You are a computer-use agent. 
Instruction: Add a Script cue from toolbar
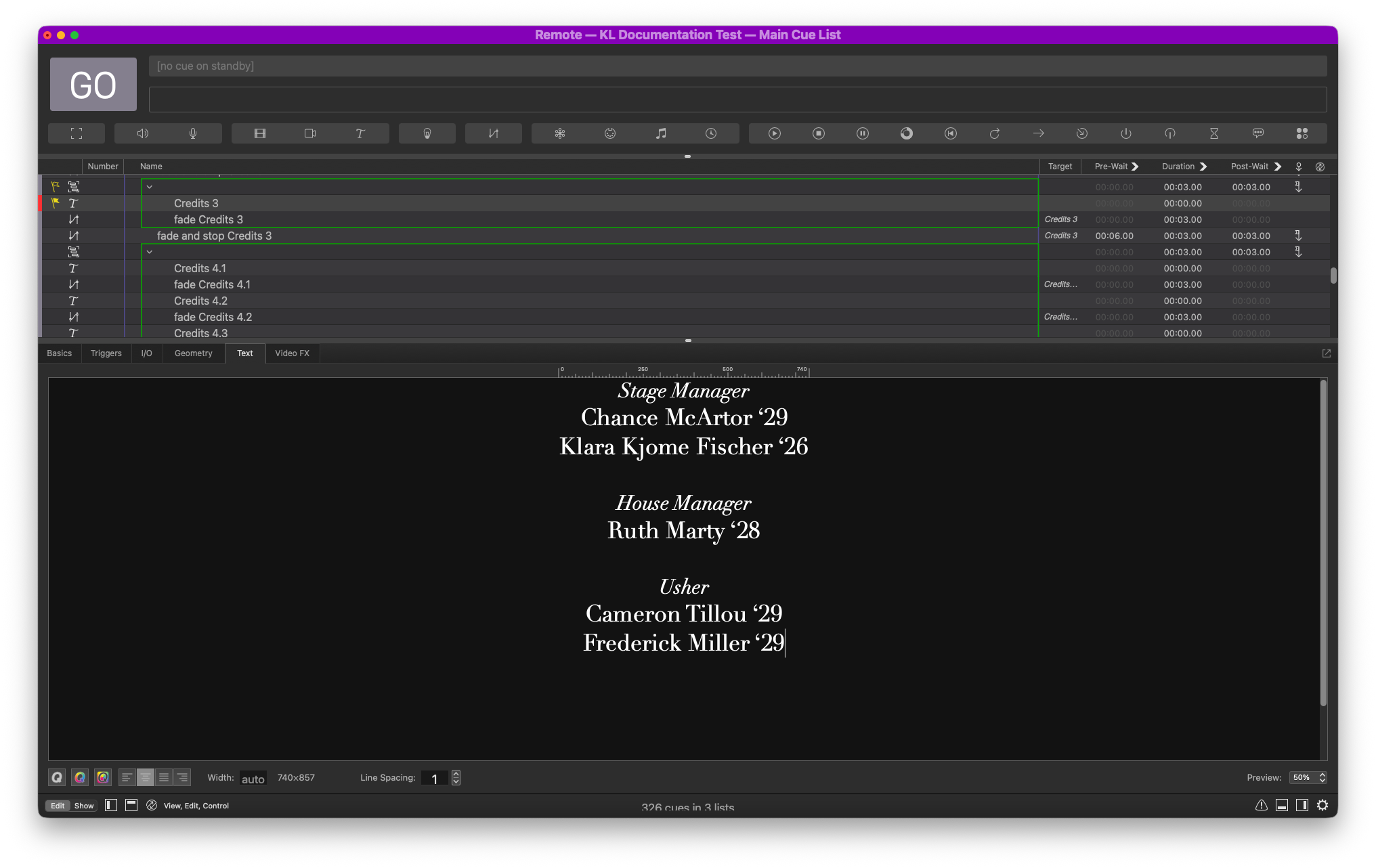click(x=1302, y=133)
